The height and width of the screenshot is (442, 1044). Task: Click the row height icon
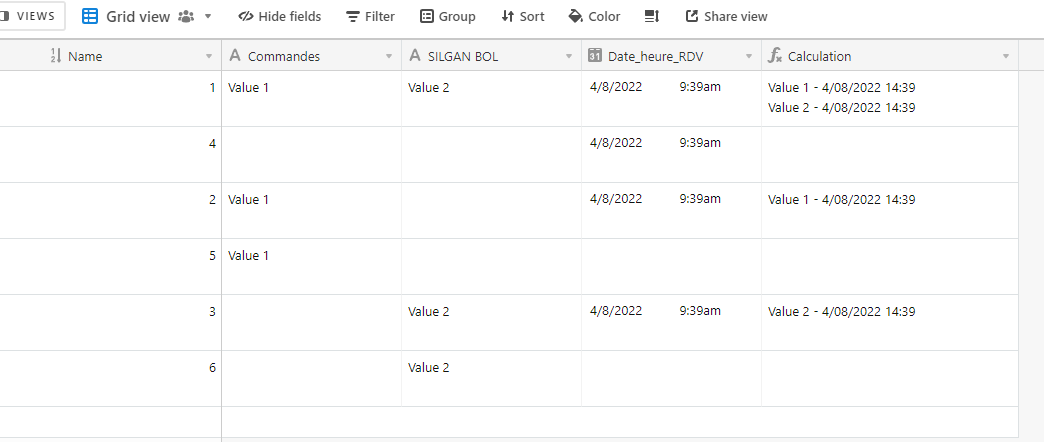pos(652,17)
